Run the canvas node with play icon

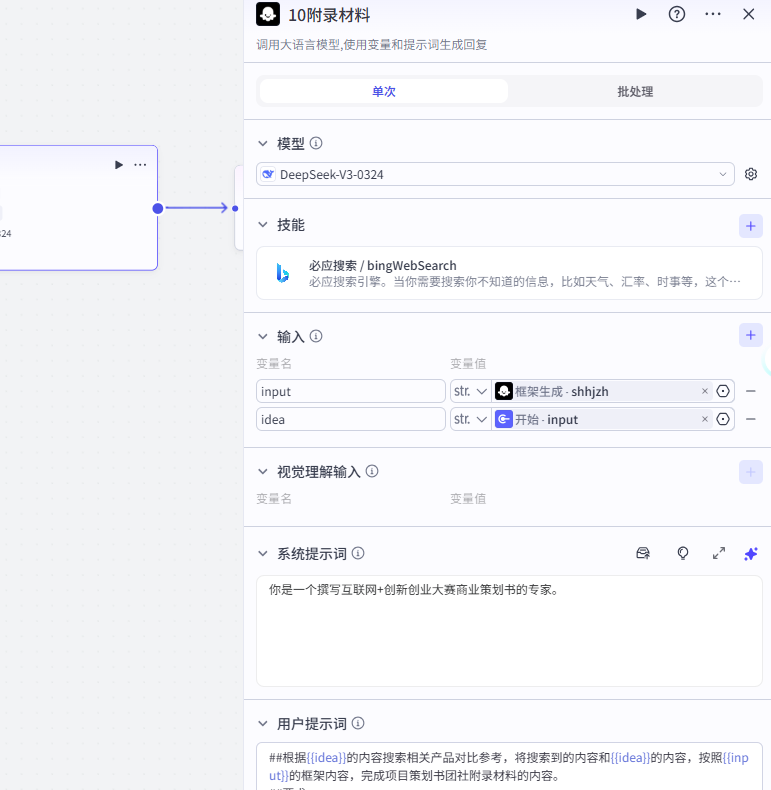point(119,165)
